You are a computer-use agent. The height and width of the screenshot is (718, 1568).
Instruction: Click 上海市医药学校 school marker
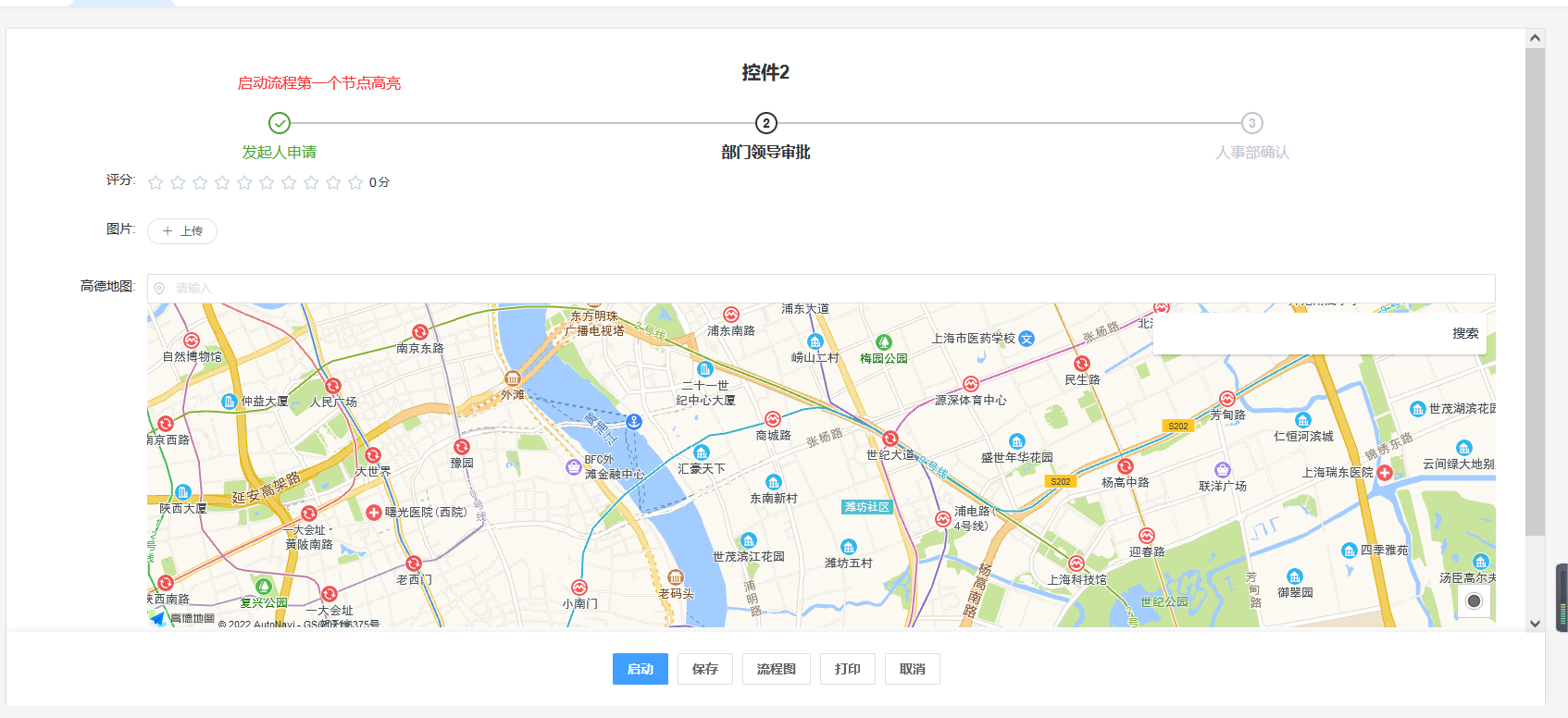1027,339
